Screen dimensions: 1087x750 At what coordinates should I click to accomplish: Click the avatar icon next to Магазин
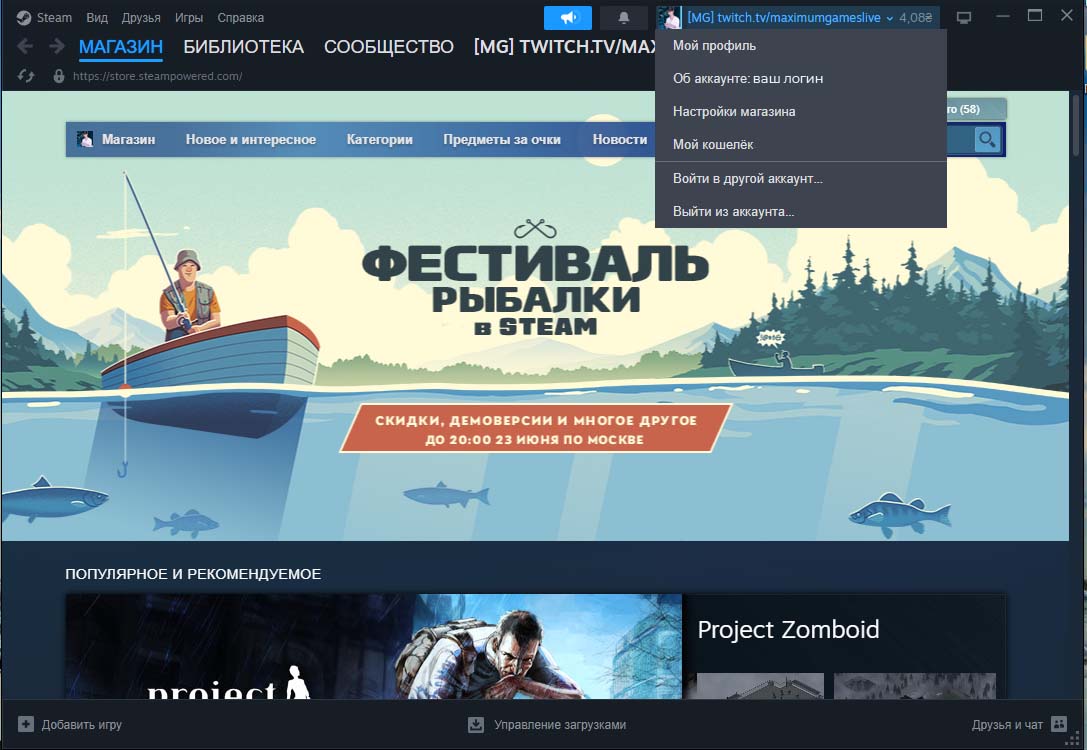tap(85, 139)
